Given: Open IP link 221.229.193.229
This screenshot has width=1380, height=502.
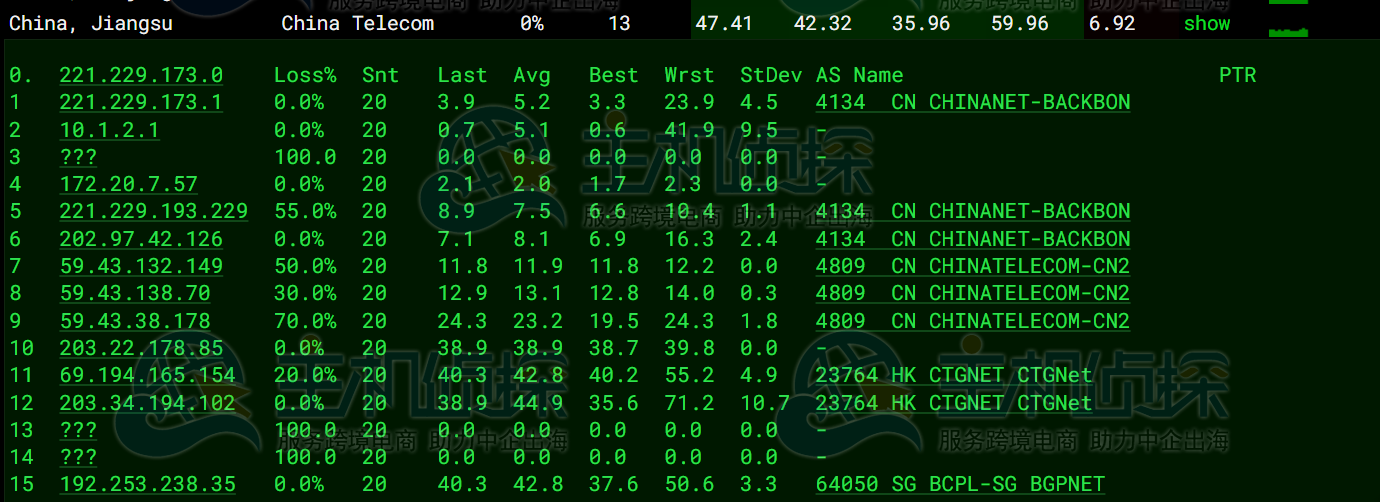Looking at the screenshot, I should click(154, 211).
